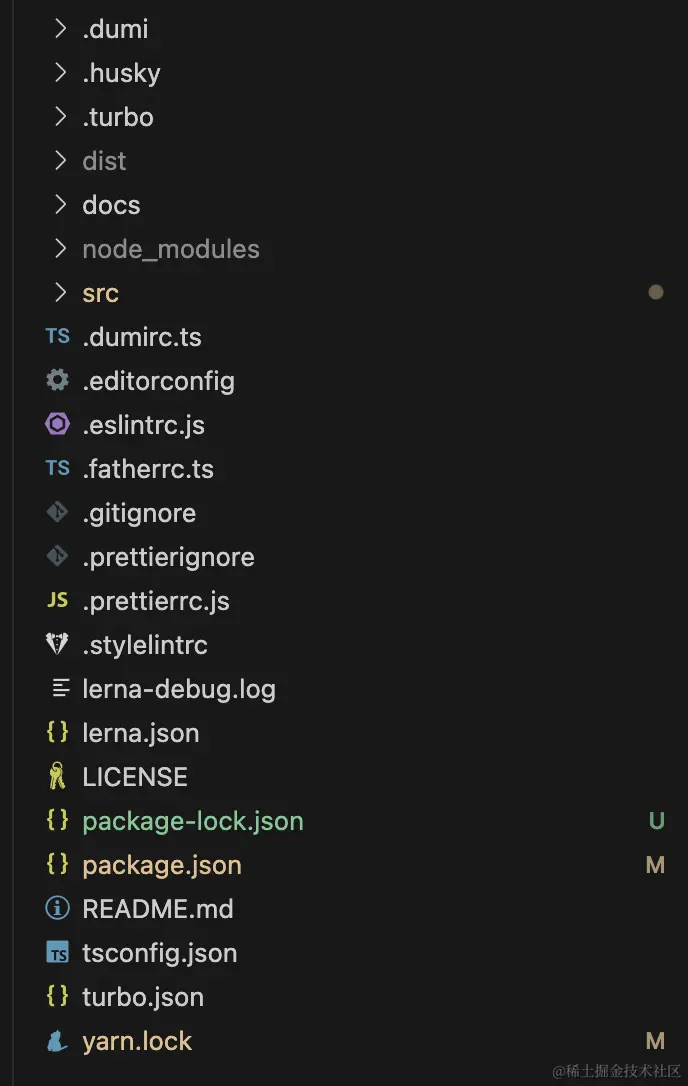Click the gear icon beside .editorconfig

pyautogui.click(x=58, y=381)
